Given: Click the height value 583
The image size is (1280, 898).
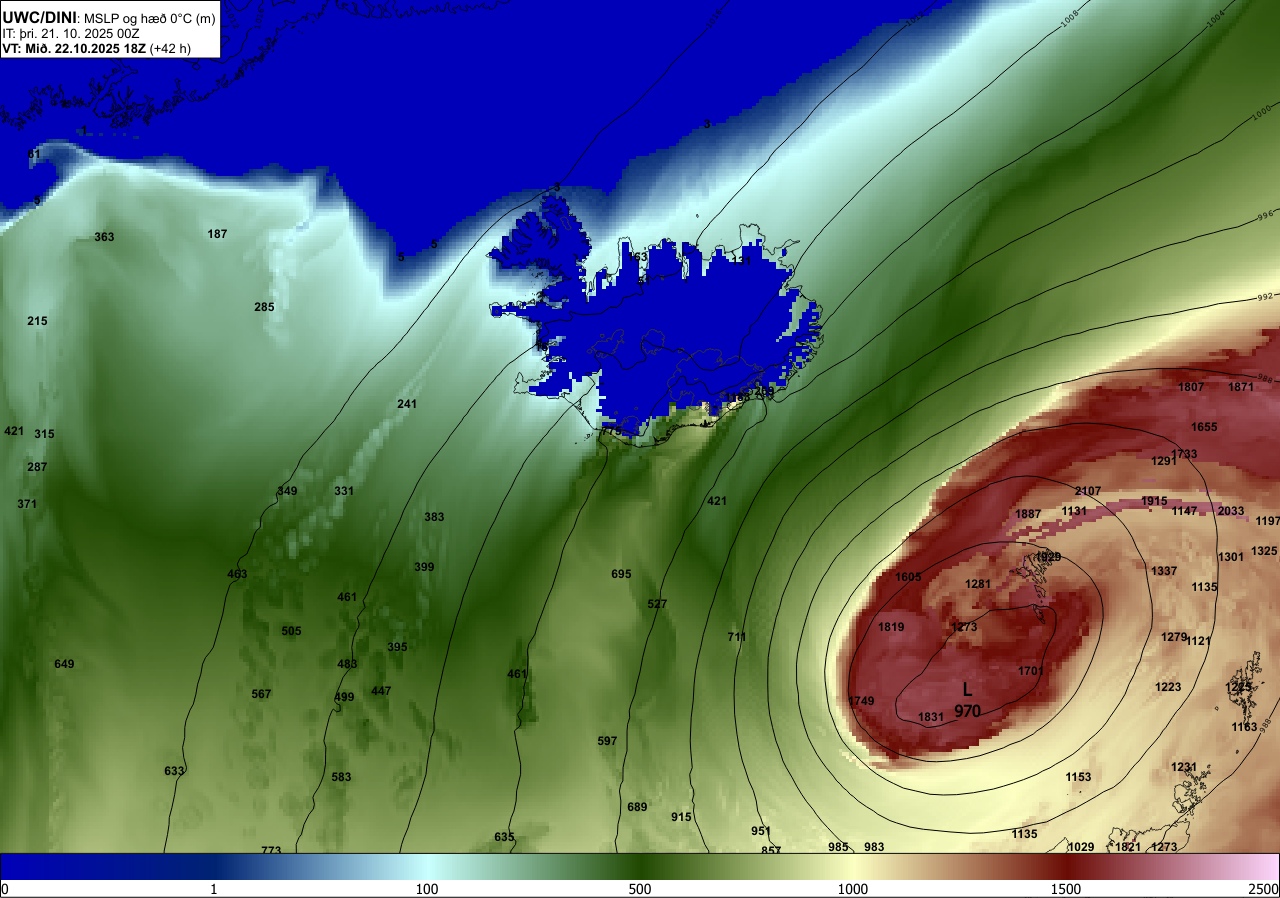Looking at the screenshot, I should 341,777.
